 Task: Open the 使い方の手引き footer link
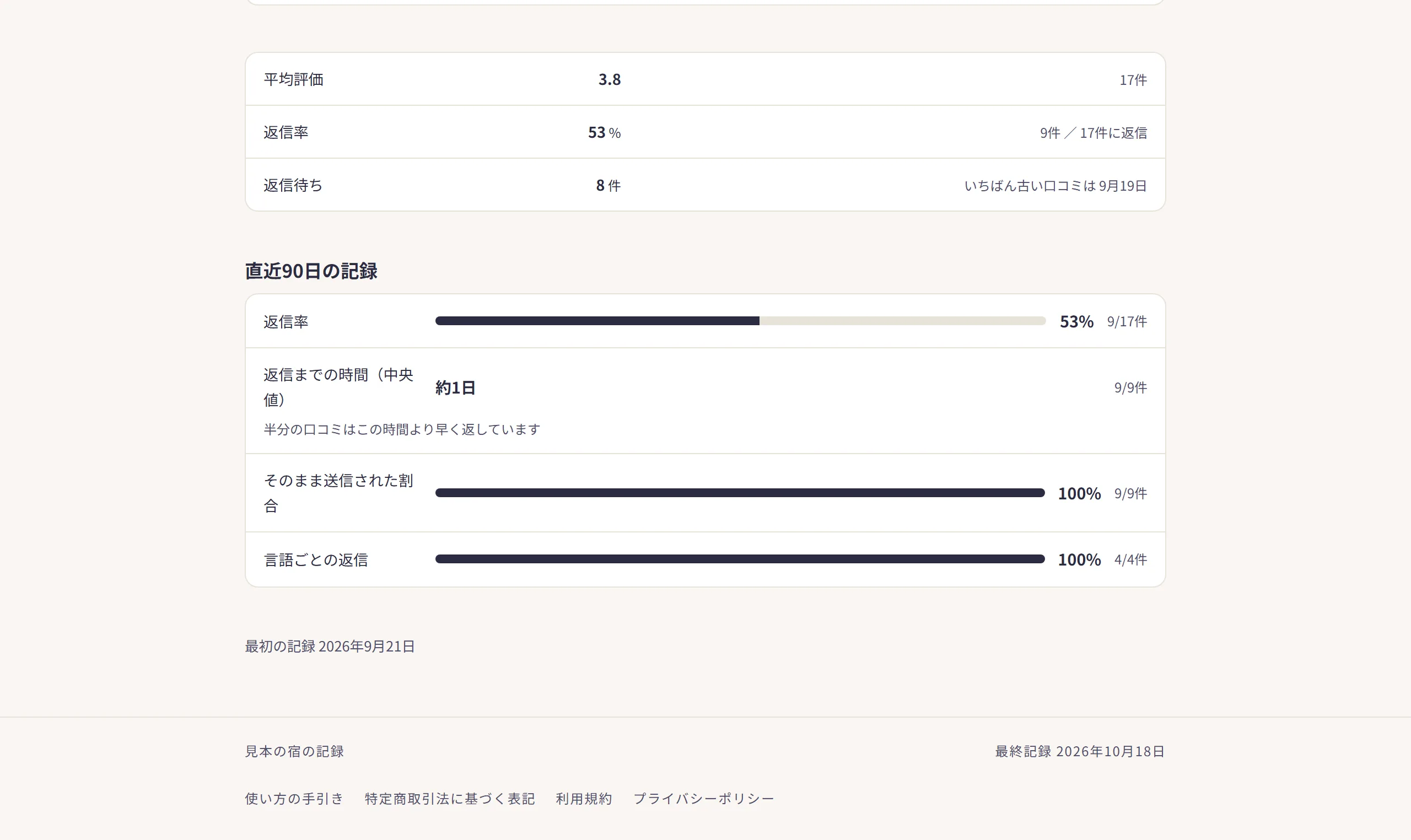[294, 798]
